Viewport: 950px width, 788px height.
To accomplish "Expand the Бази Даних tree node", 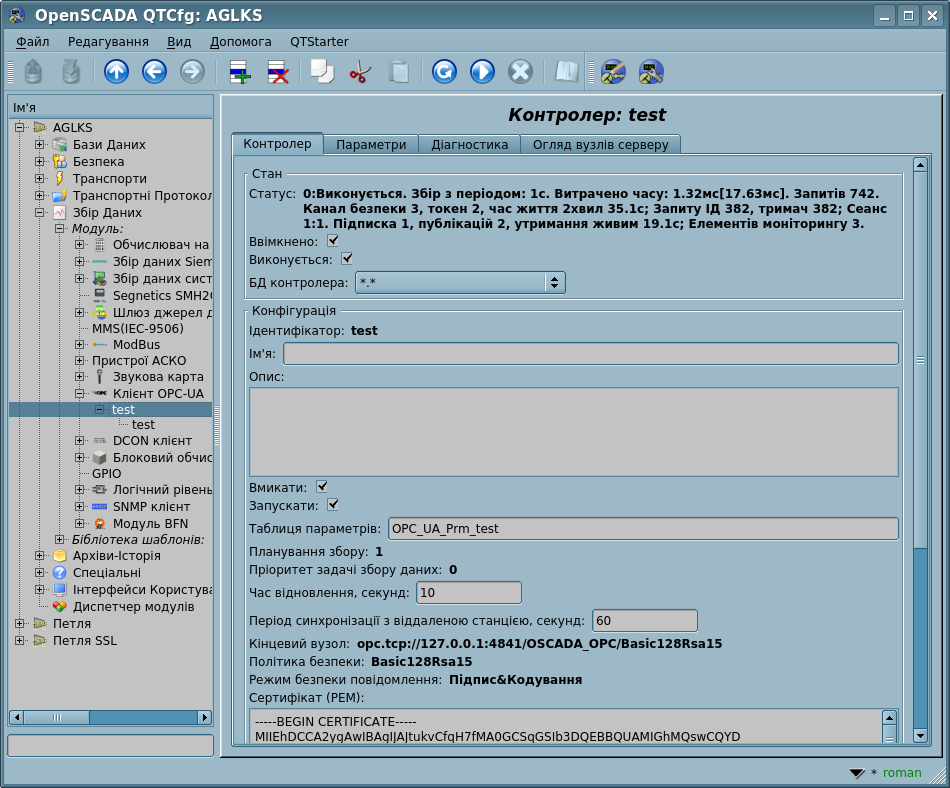I will point(39,144).
